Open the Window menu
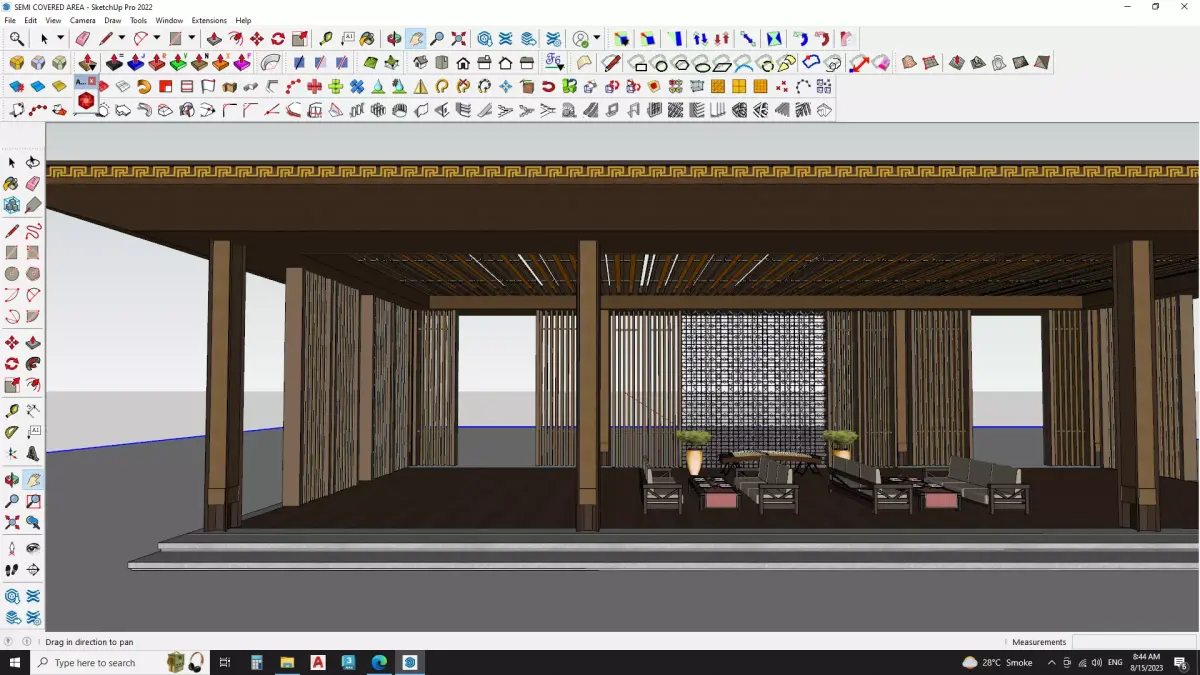Screen dimensions: 1200x675 tap(169, 20)
